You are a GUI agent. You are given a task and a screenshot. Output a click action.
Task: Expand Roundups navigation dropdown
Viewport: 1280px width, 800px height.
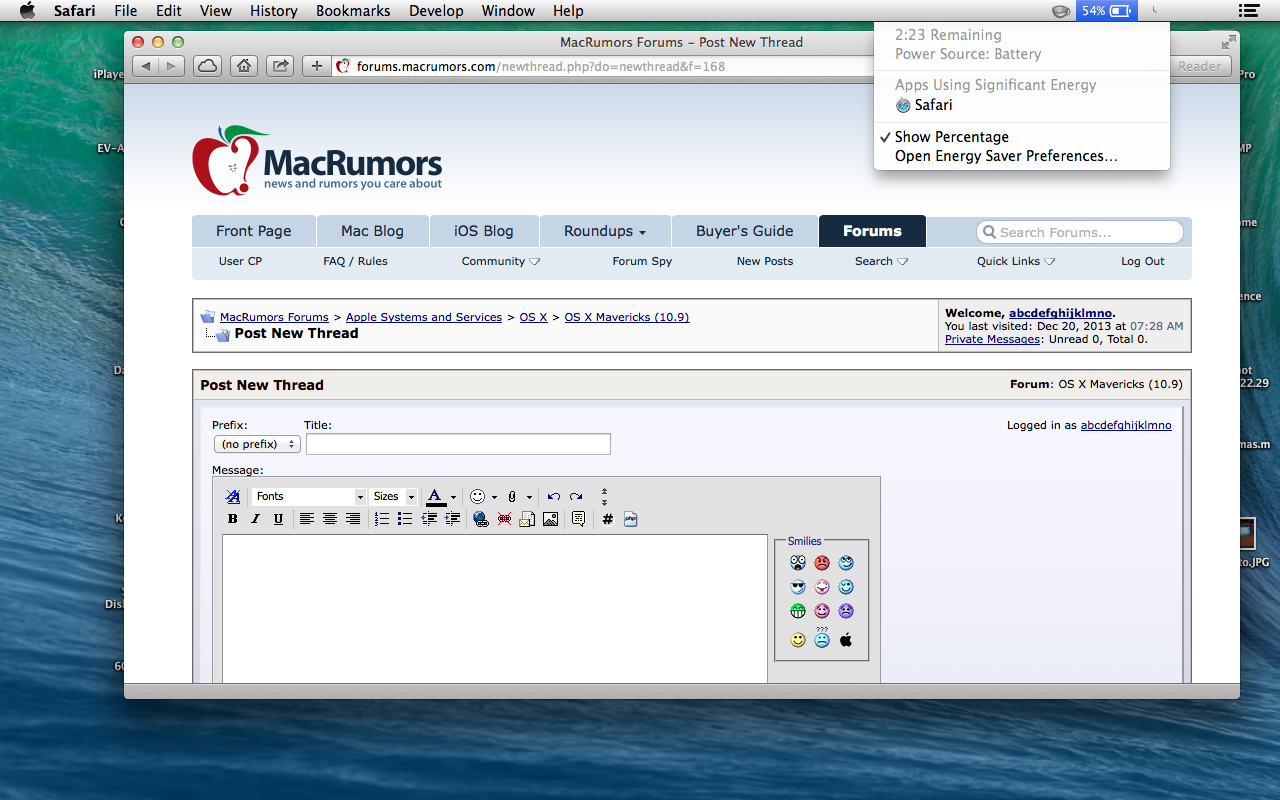tap(605, 231)
